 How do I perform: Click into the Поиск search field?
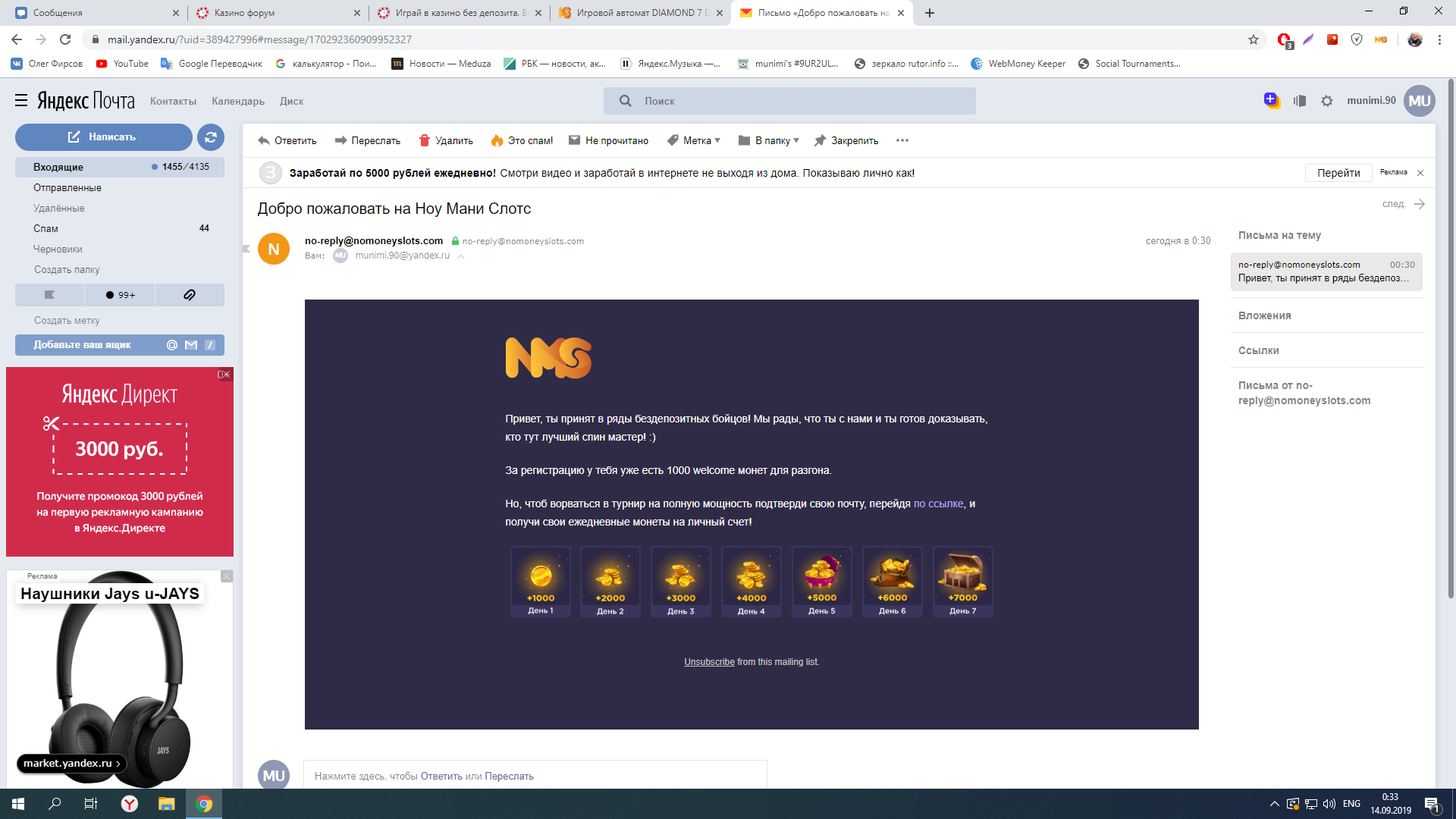789,101
